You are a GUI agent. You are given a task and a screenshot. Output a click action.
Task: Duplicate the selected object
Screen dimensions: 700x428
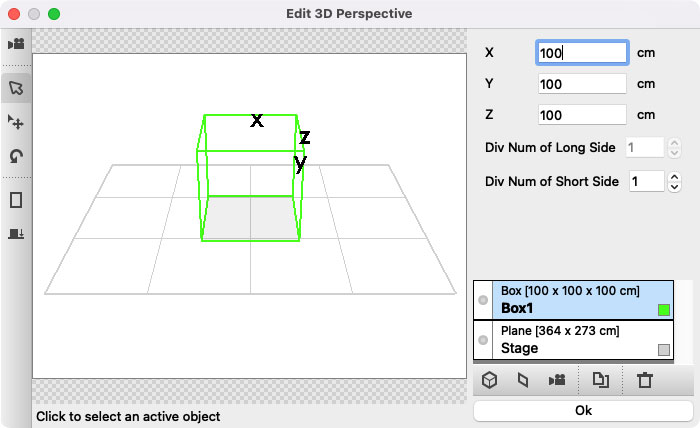pyautogui.click(x=600, y=380)
